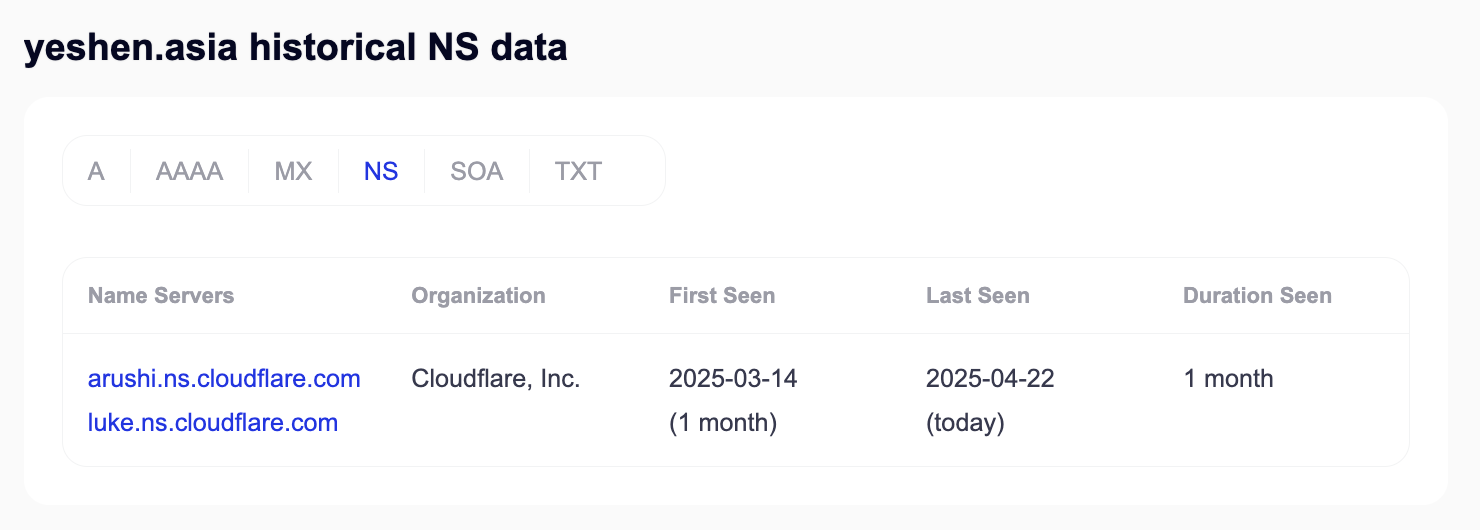Viewport: 1480px width, 530px height.
Task: Open the luke.ns.cloudflare.com link
Action: coord(213,423)
